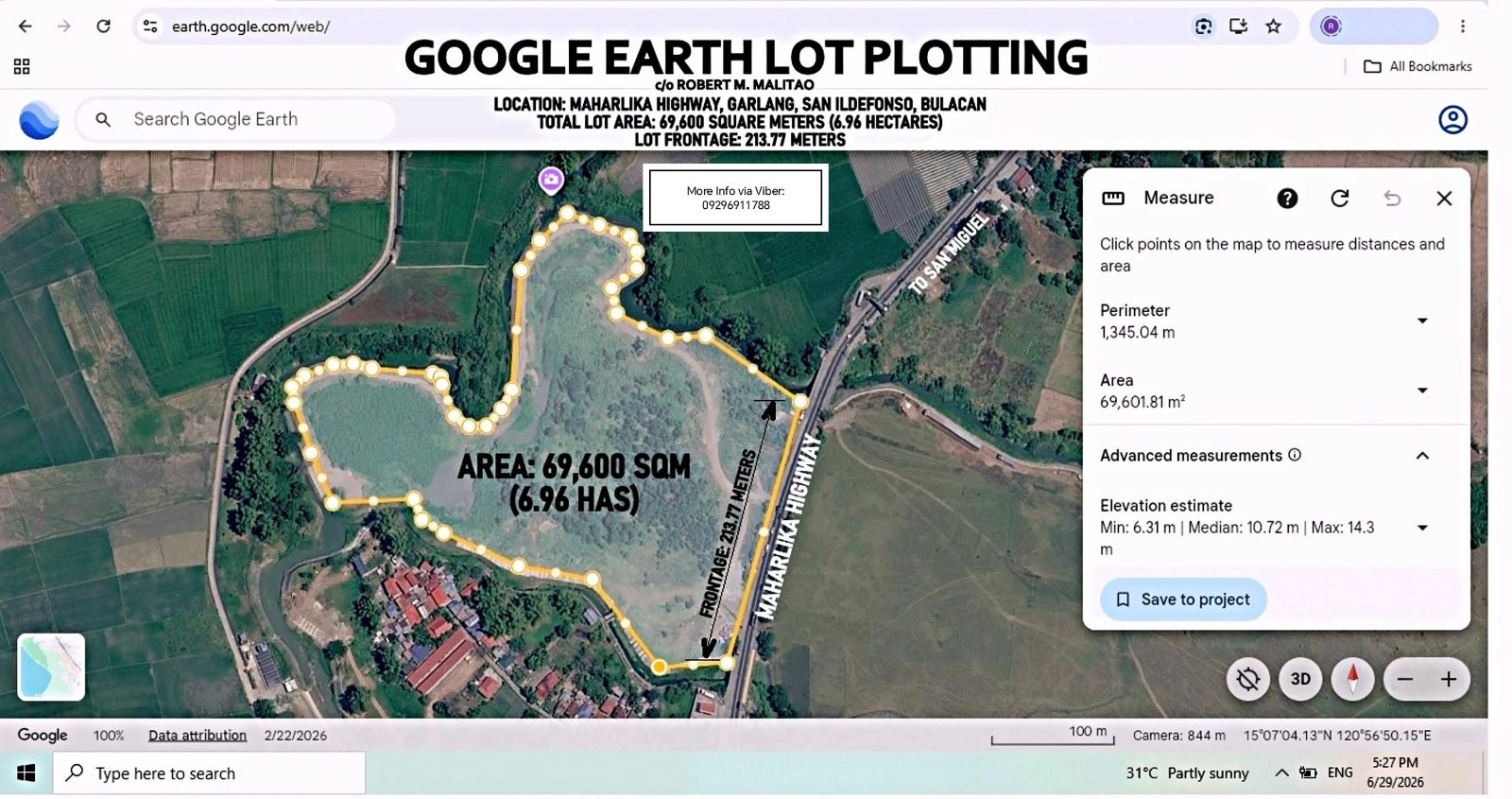
Task: Open Area units dropdown
Action: (1422, 391)
